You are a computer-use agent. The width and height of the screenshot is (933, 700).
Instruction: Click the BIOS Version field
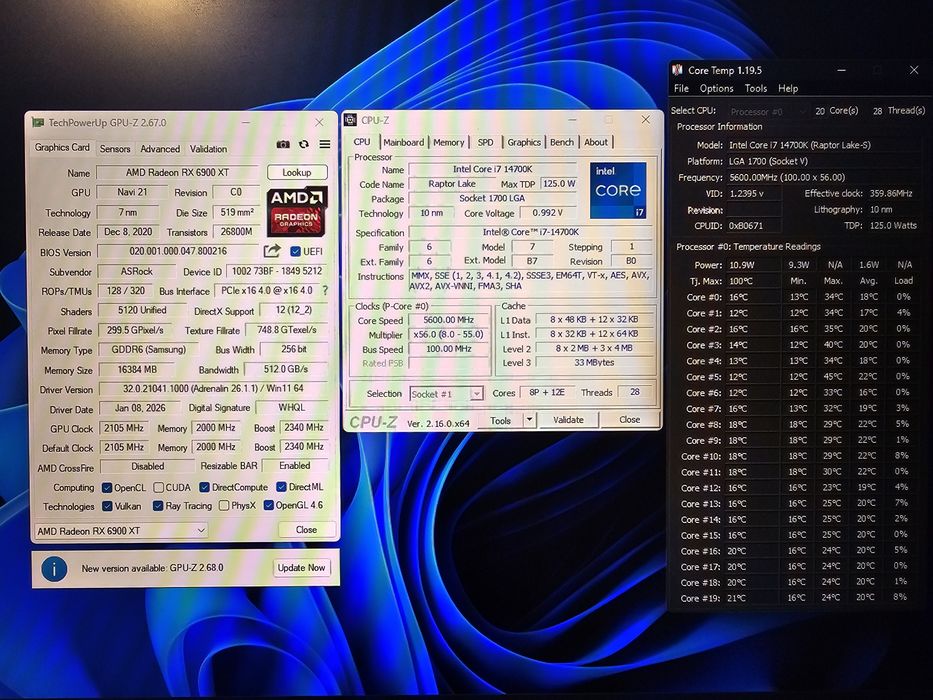(x=178, y=251)
